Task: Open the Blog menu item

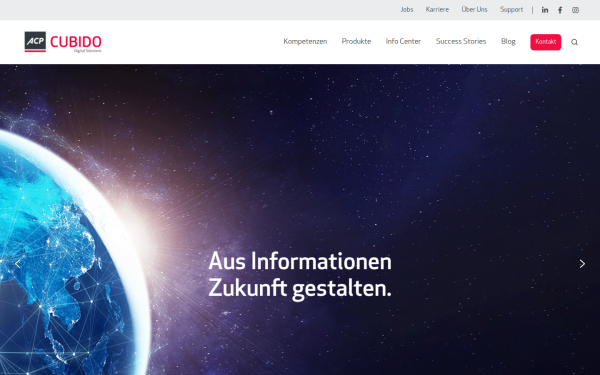Action: point(508,41)
